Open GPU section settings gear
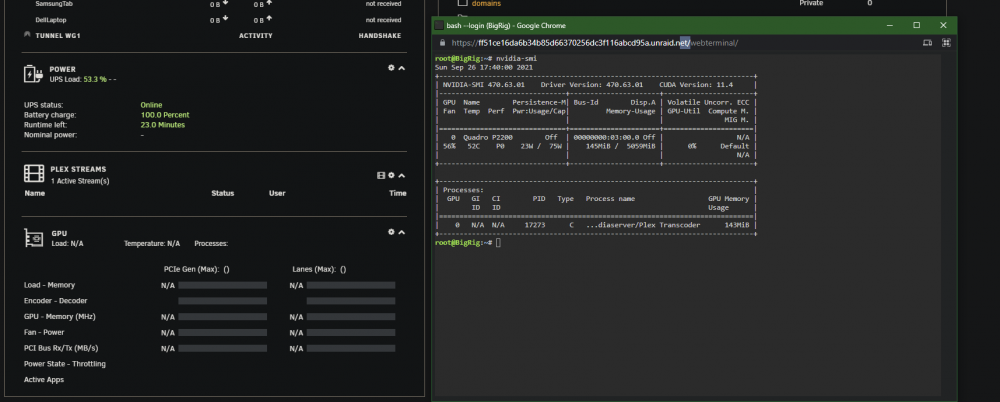The height and width of the screenshot is (402, 1000). (392, 232)
